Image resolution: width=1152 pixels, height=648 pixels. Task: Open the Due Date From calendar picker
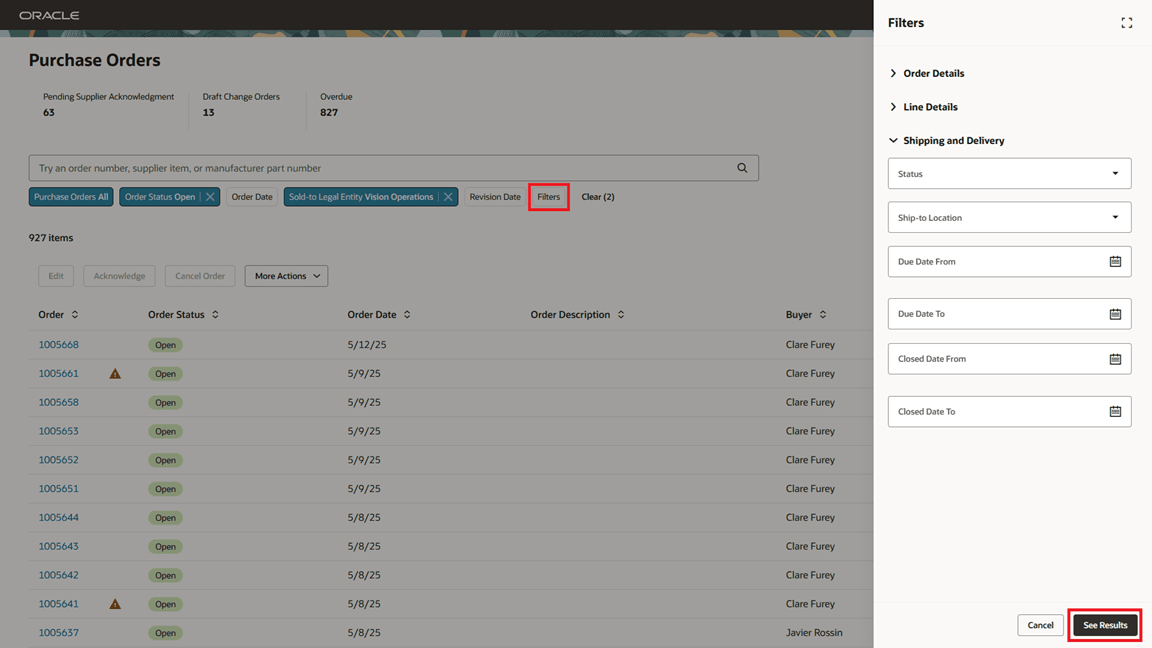[1117, 261]
